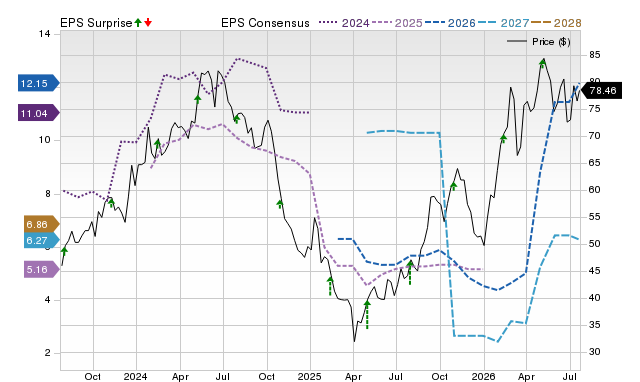Click the 5.16 lavender value tag
The height and width of the screenshot is (382, 640).
pyautogui.click(x=42, y=269)
